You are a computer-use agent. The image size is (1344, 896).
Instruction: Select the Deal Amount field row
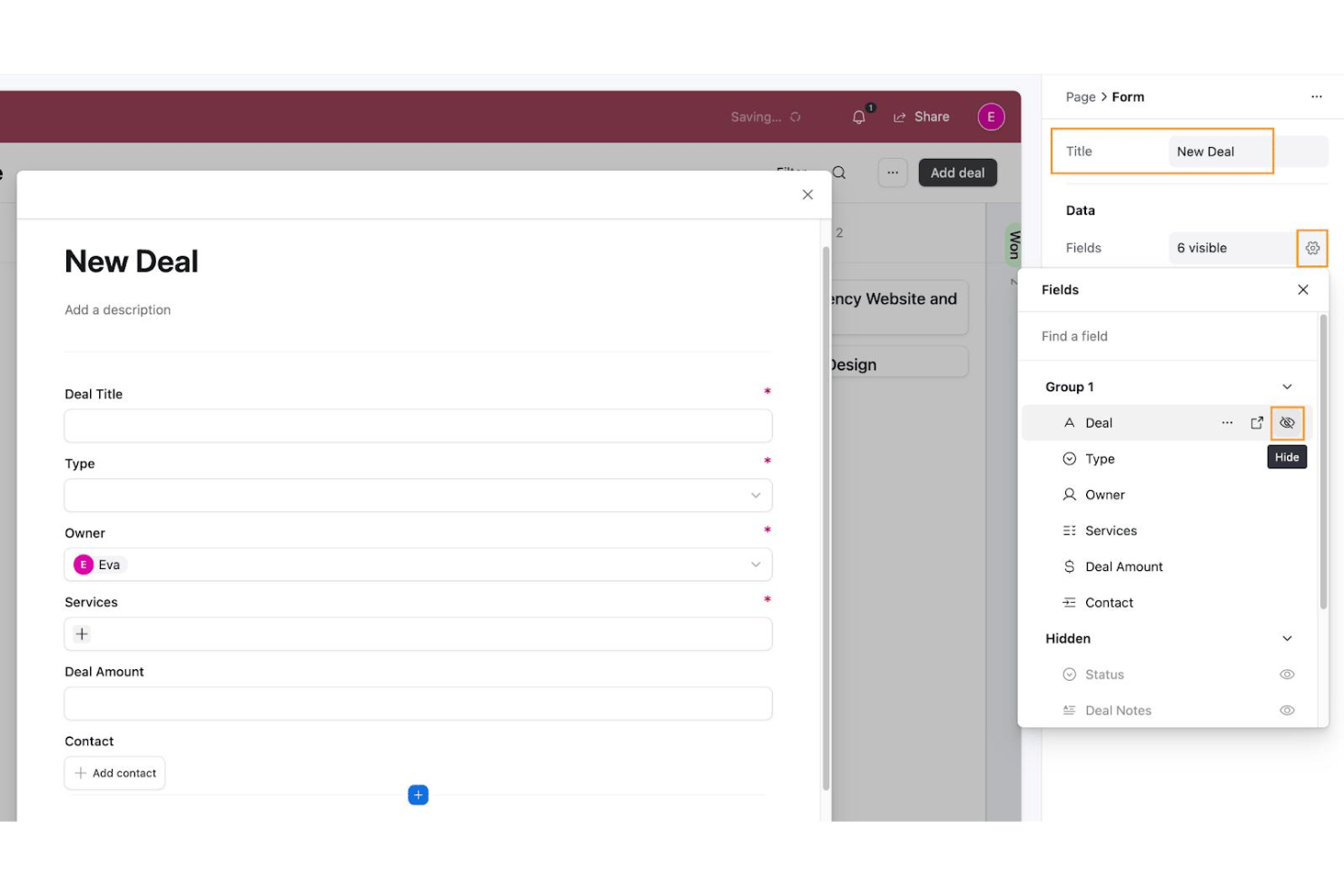(1167, 566)
